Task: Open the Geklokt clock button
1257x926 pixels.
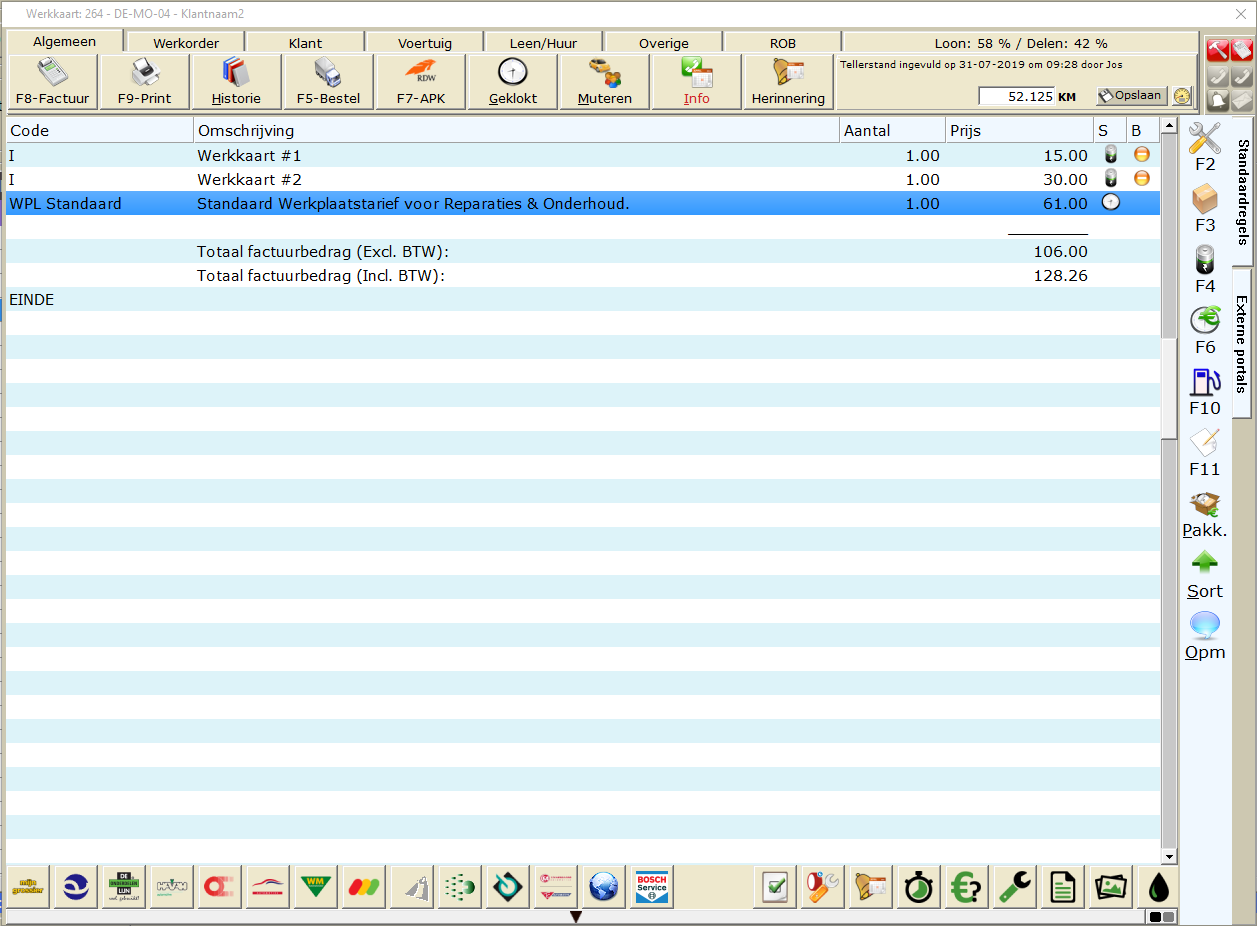Action: click(512, 82)
